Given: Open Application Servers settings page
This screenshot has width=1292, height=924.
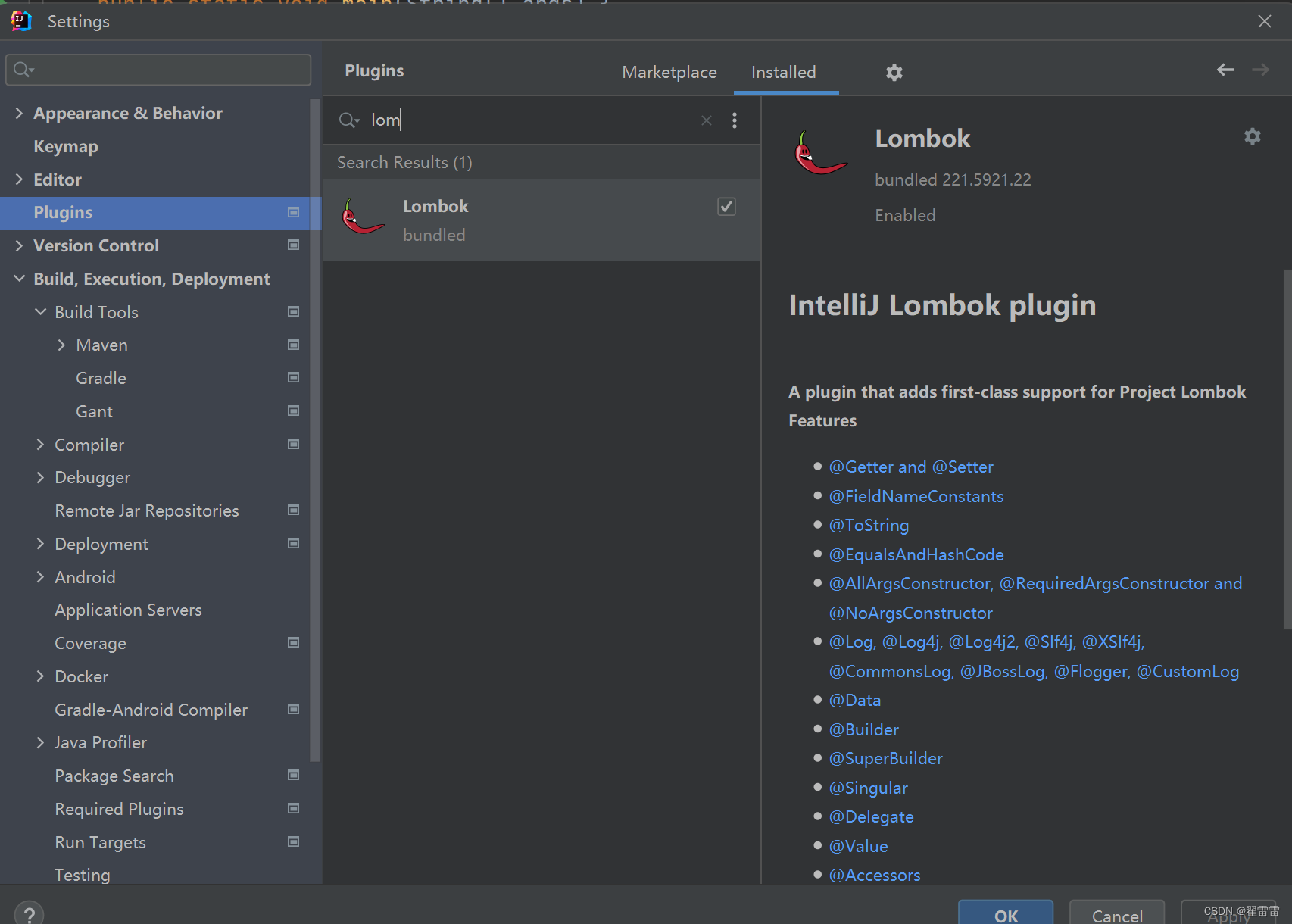Looking at the screenshot, I should pos(128,610).
